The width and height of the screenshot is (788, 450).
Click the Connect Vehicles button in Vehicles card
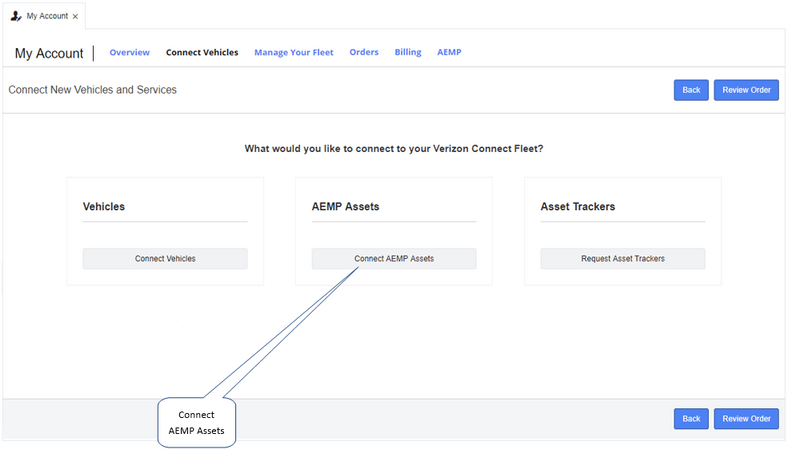click(x=165, y=258)
